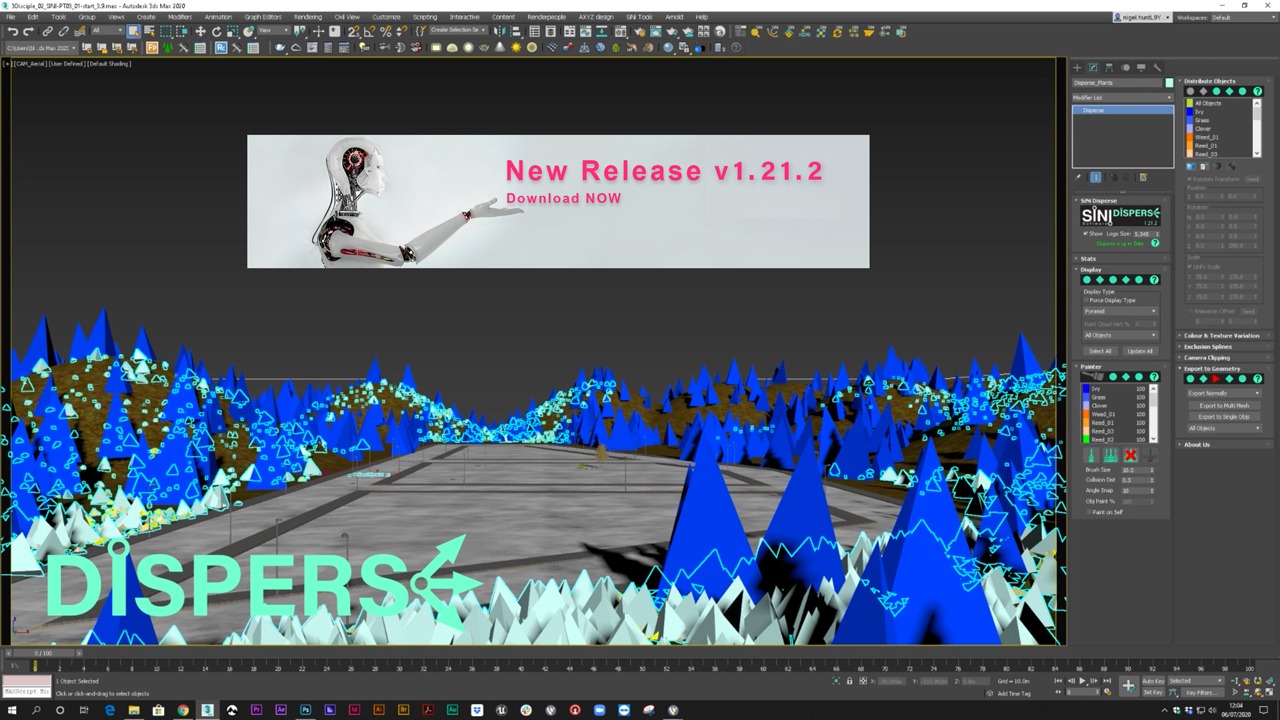Toggle Show End Result in stack
This screenshot has width=1280, height=720.
point(1095,177)
